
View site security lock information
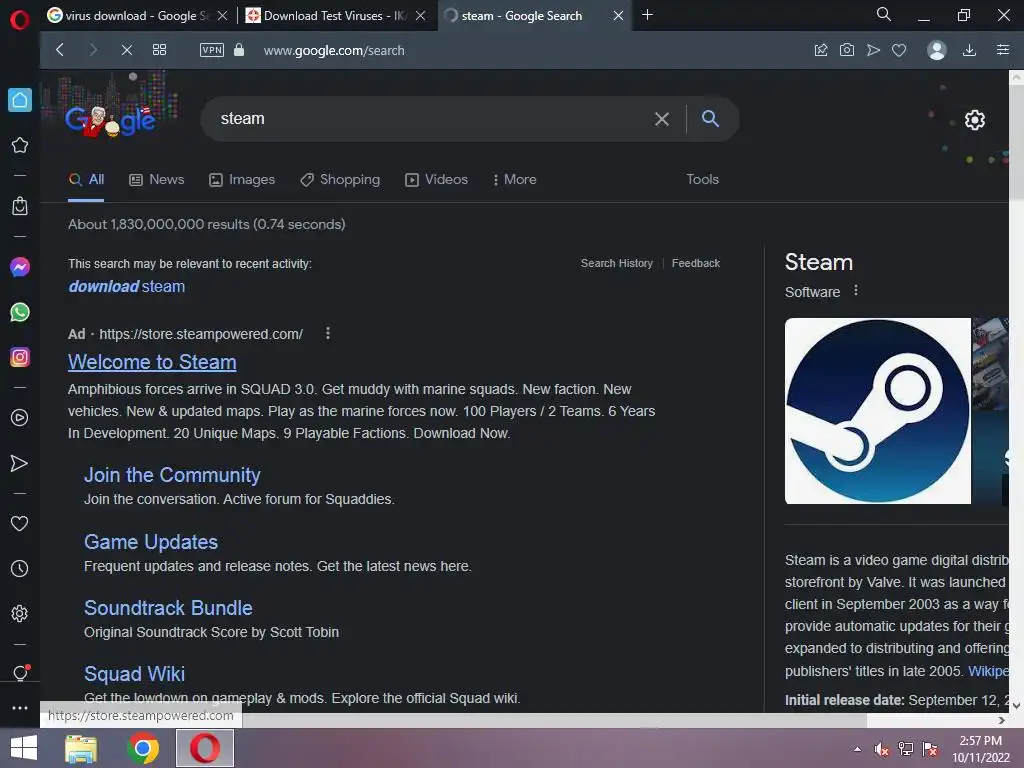tap(239, 50)
